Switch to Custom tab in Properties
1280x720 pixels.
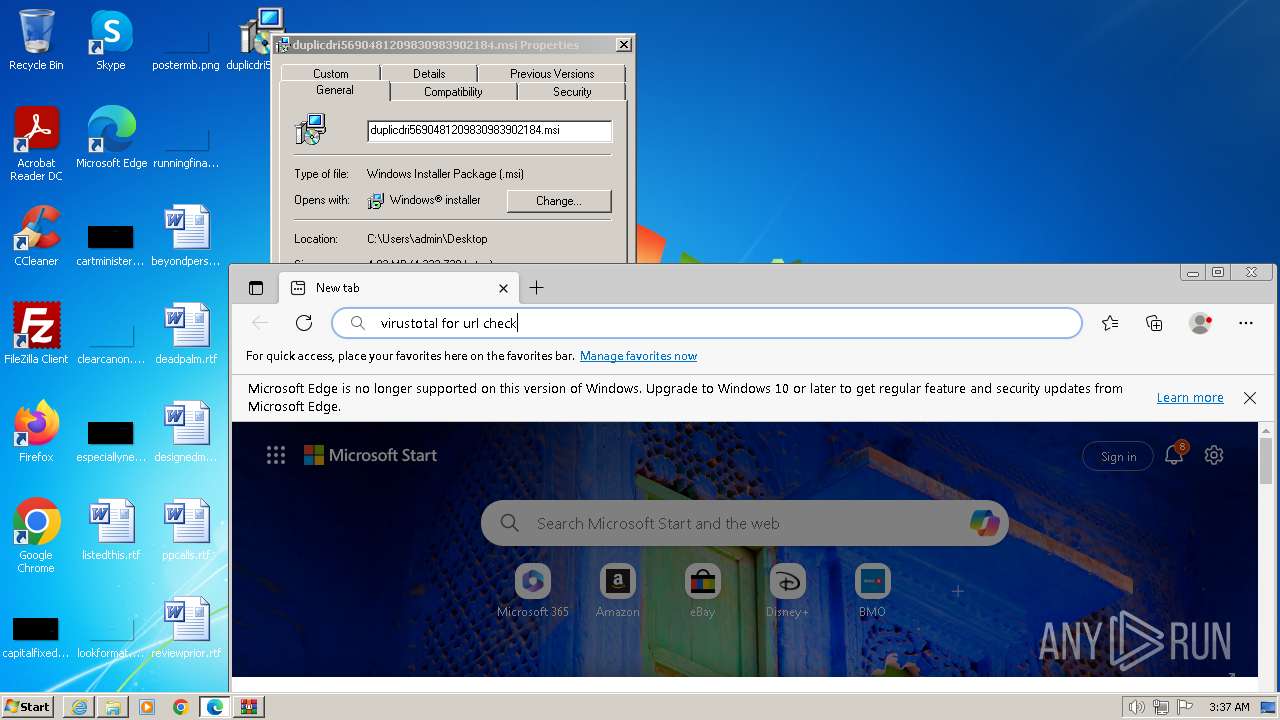click(330, 73)
